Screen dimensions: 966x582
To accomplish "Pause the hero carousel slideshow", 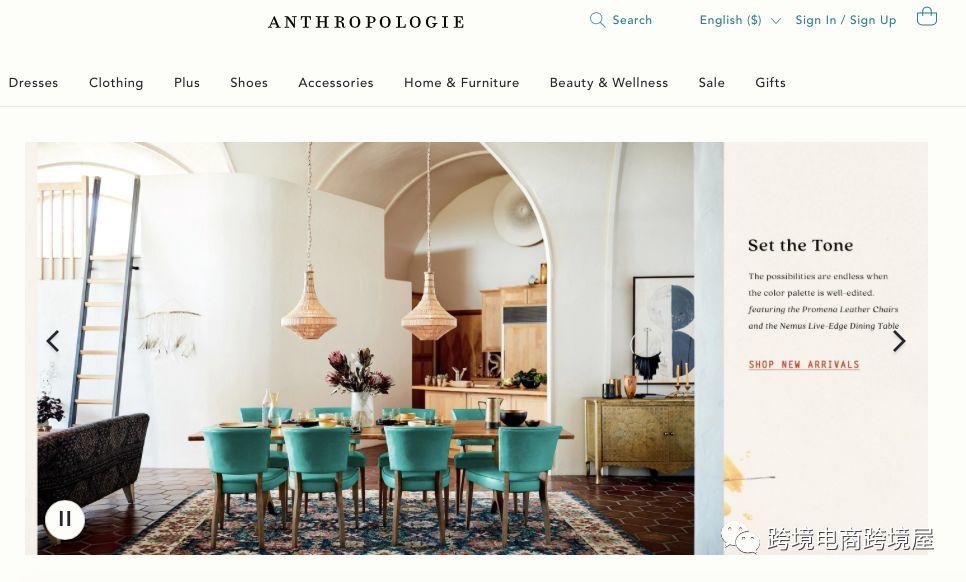I will pyautogui.click(x=65, y=519).
